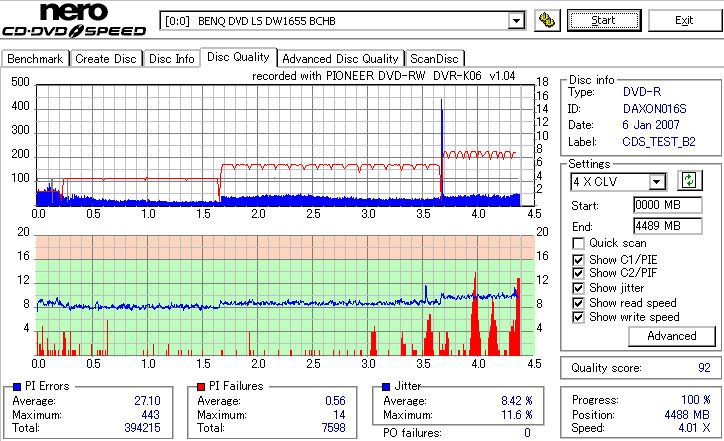Go to Advanced Disc Quality tab
Image resolution: width=724 pixels, height=441 pixels.
(340, 59)
